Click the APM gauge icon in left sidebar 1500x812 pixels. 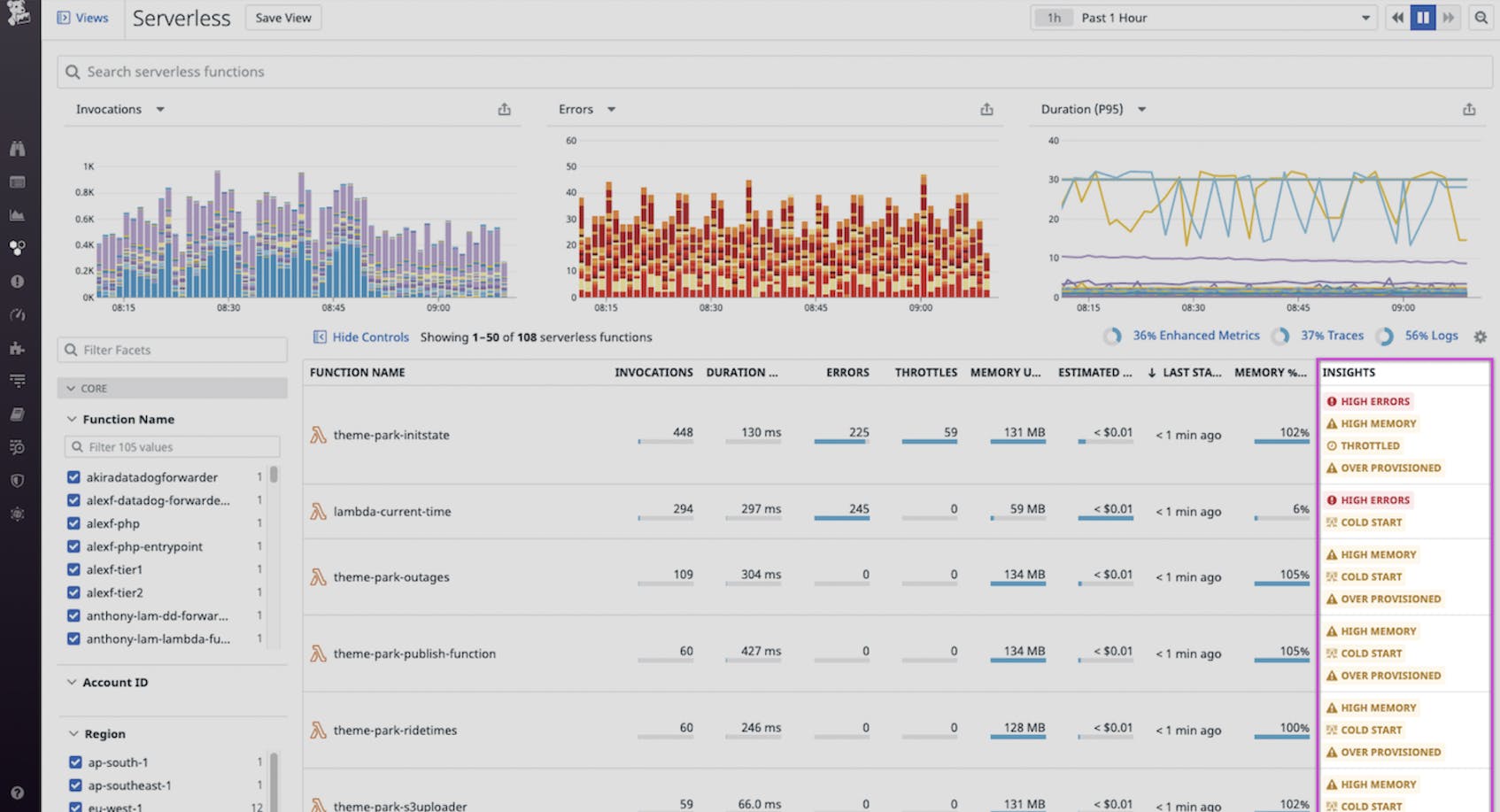[17, 314]
